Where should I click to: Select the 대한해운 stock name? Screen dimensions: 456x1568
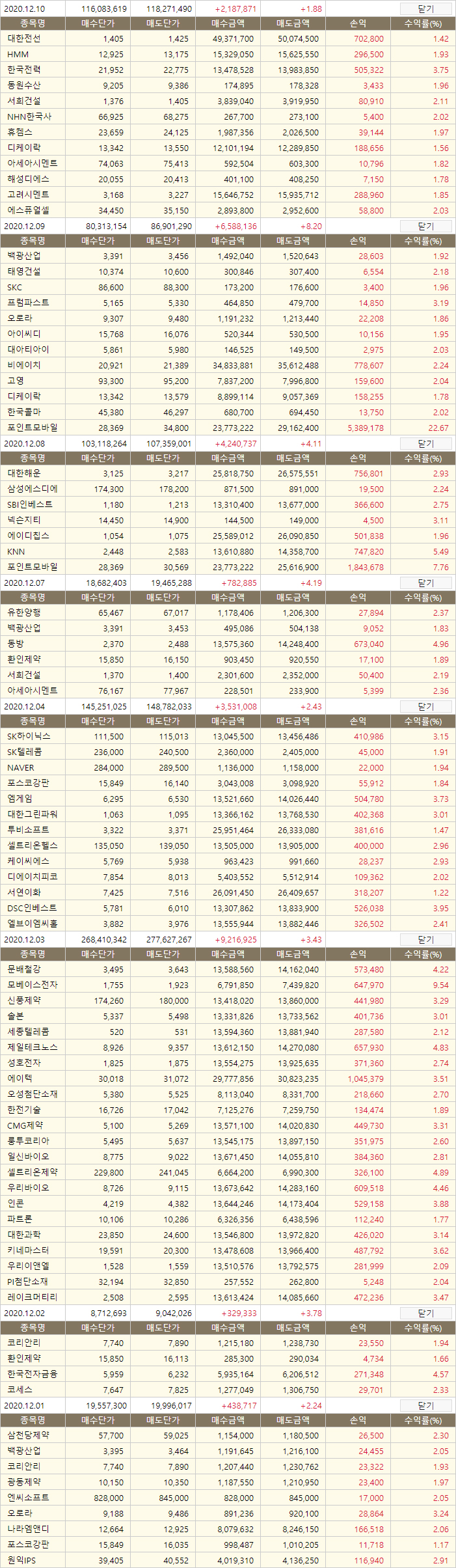coord(23,473)
